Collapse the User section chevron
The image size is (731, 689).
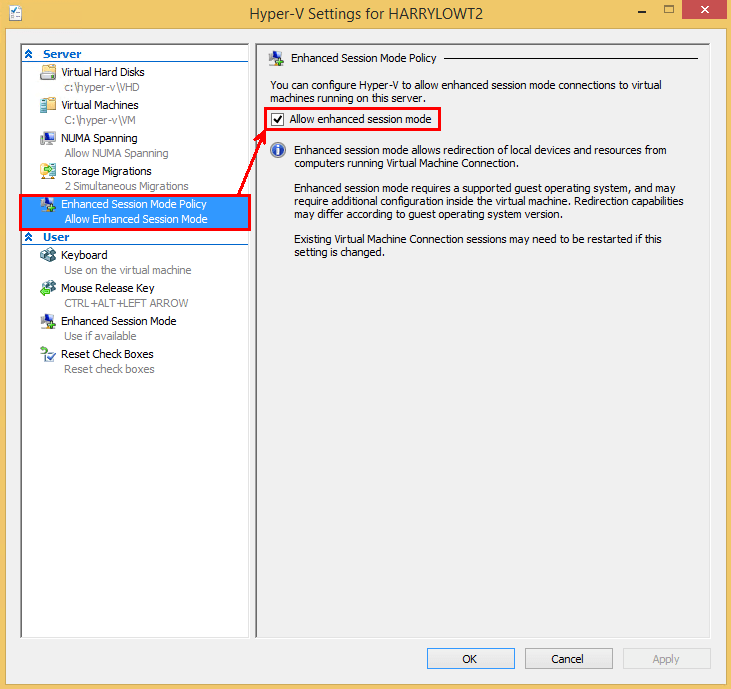coord(28,237)
